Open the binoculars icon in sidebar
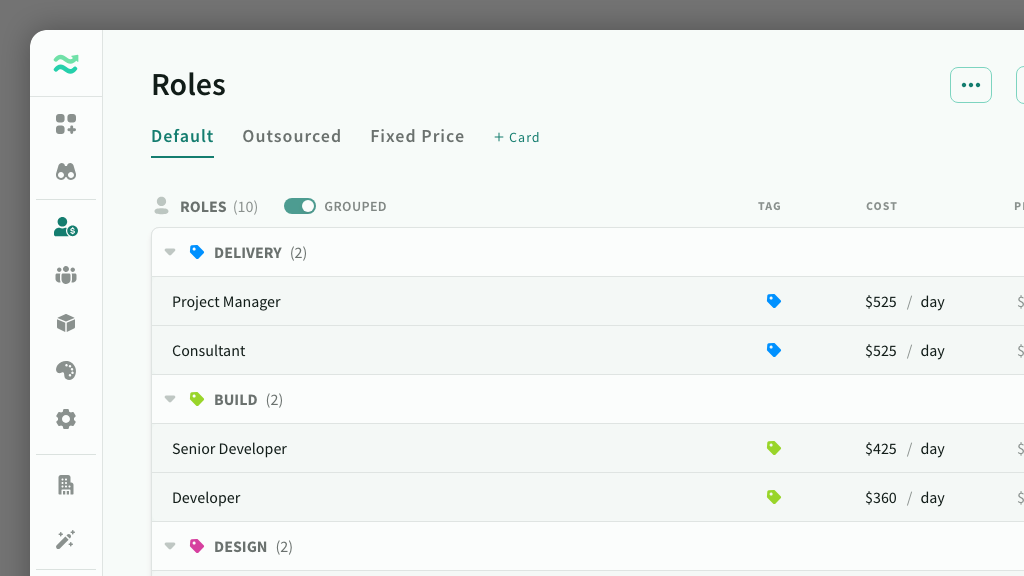This screenshot has height=576, width=1024. click(x=66, y=172)
